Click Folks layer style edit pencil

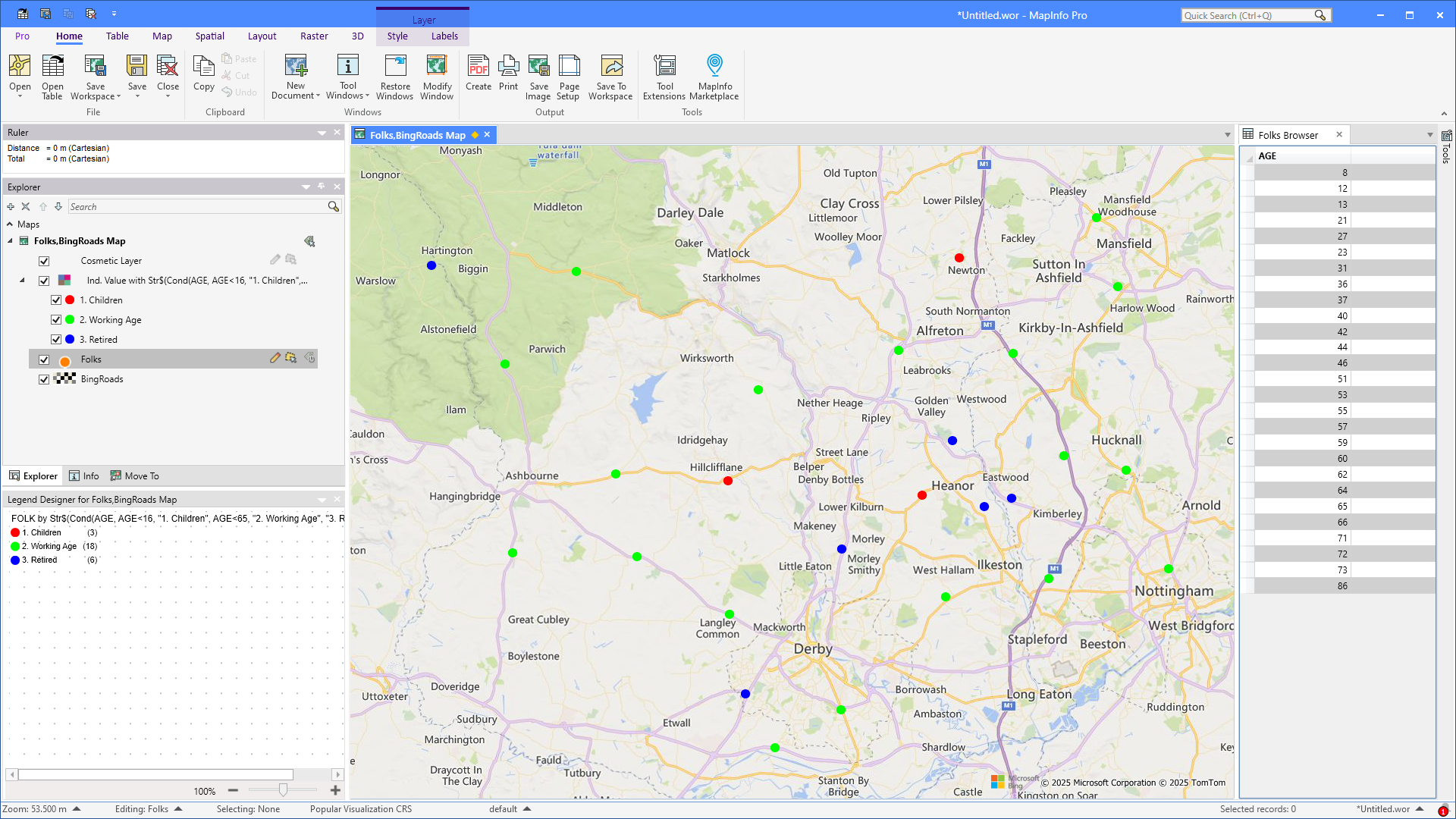coord(275,358)
